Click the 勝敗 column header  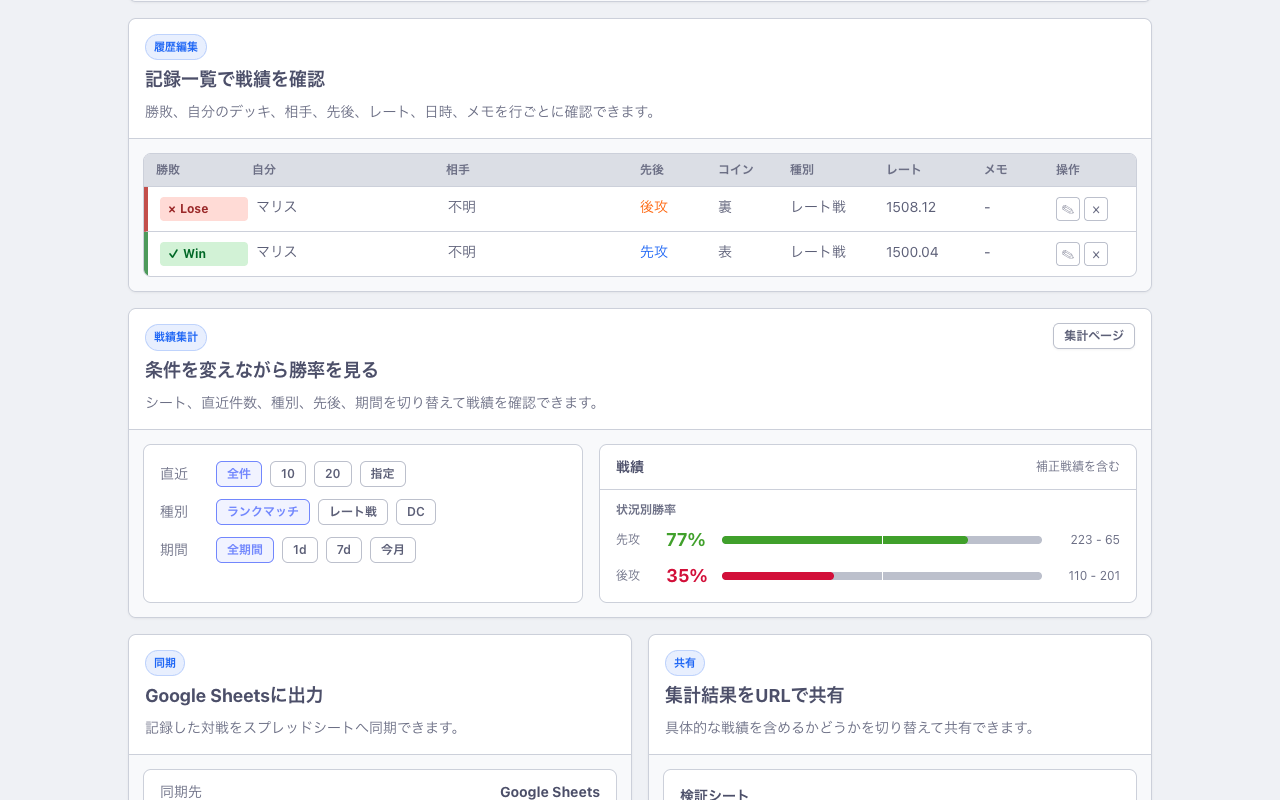click(168, 170)
